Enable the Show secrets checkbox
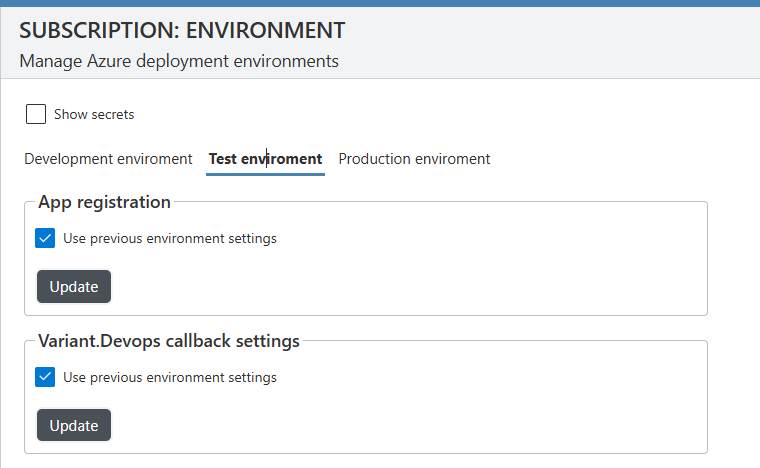Viewport: 760px width, 468px height. pyautogui.click(x=36, y=114)
